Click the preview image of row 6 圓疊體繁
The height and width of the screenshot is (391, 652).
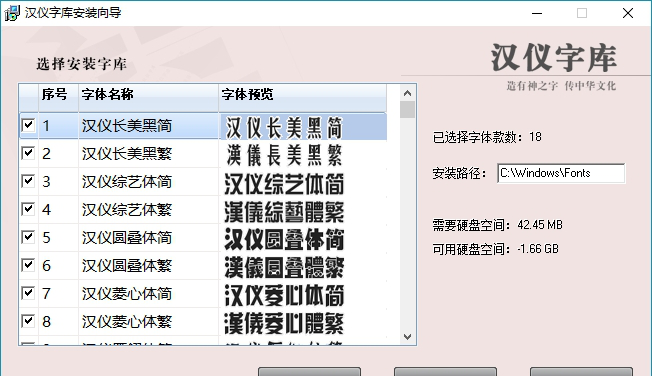(x=284, y=267)
